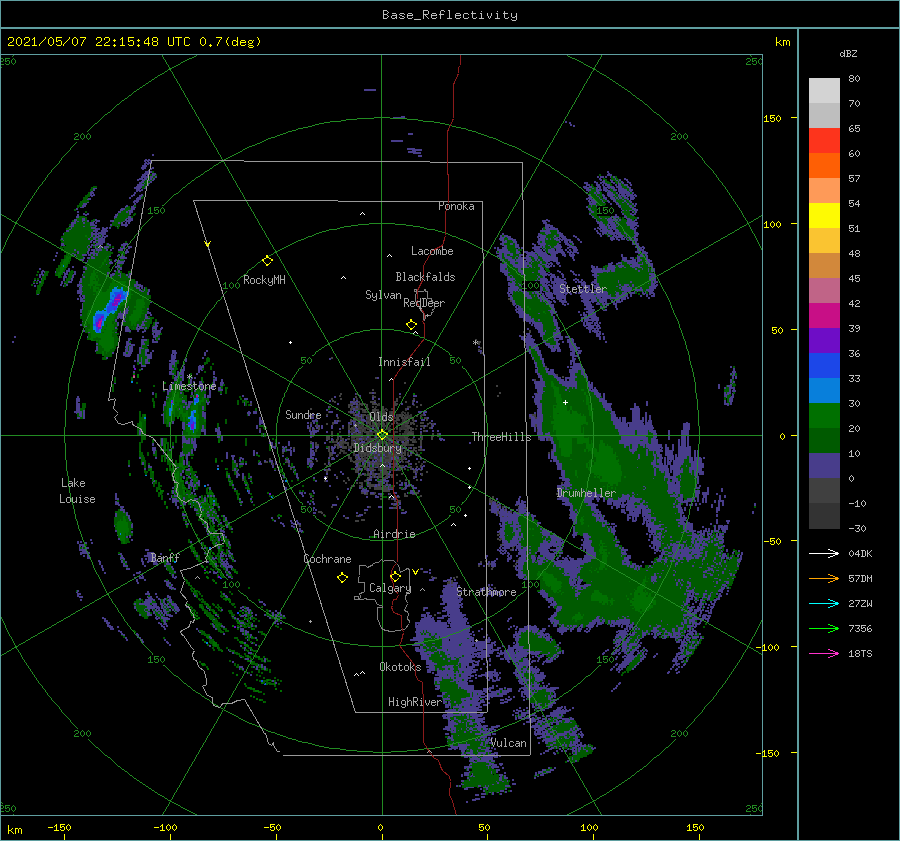Click the orange 57–60 dBZ legend swatch

(x=824, y=166)
